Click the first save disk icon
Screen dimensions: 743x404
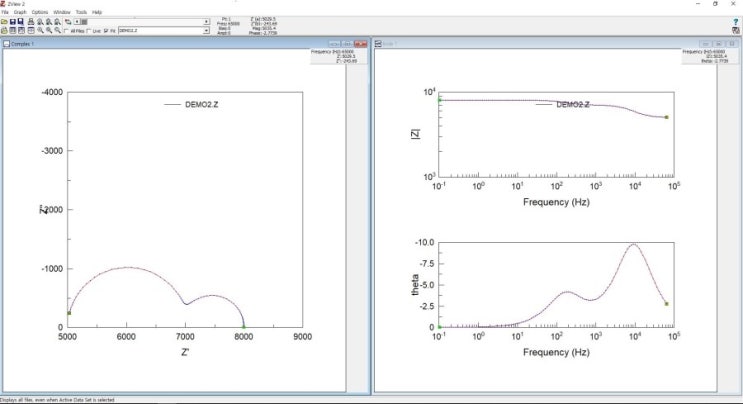(x=13, y=21)
